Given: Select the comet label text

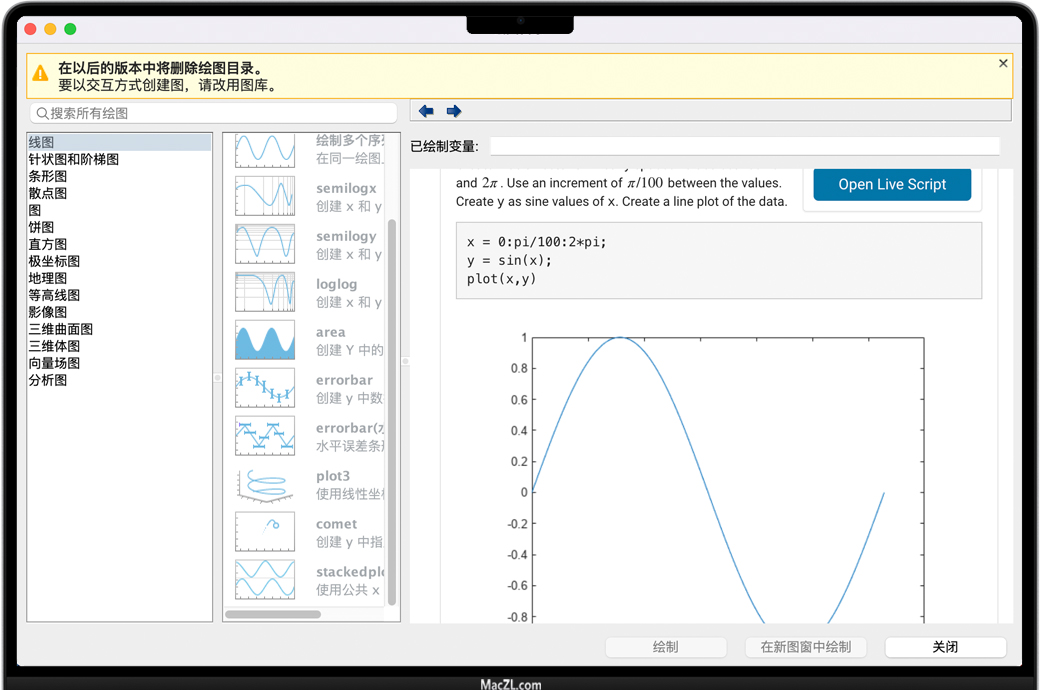Looking at the screenshot, I should click(336, 524).
